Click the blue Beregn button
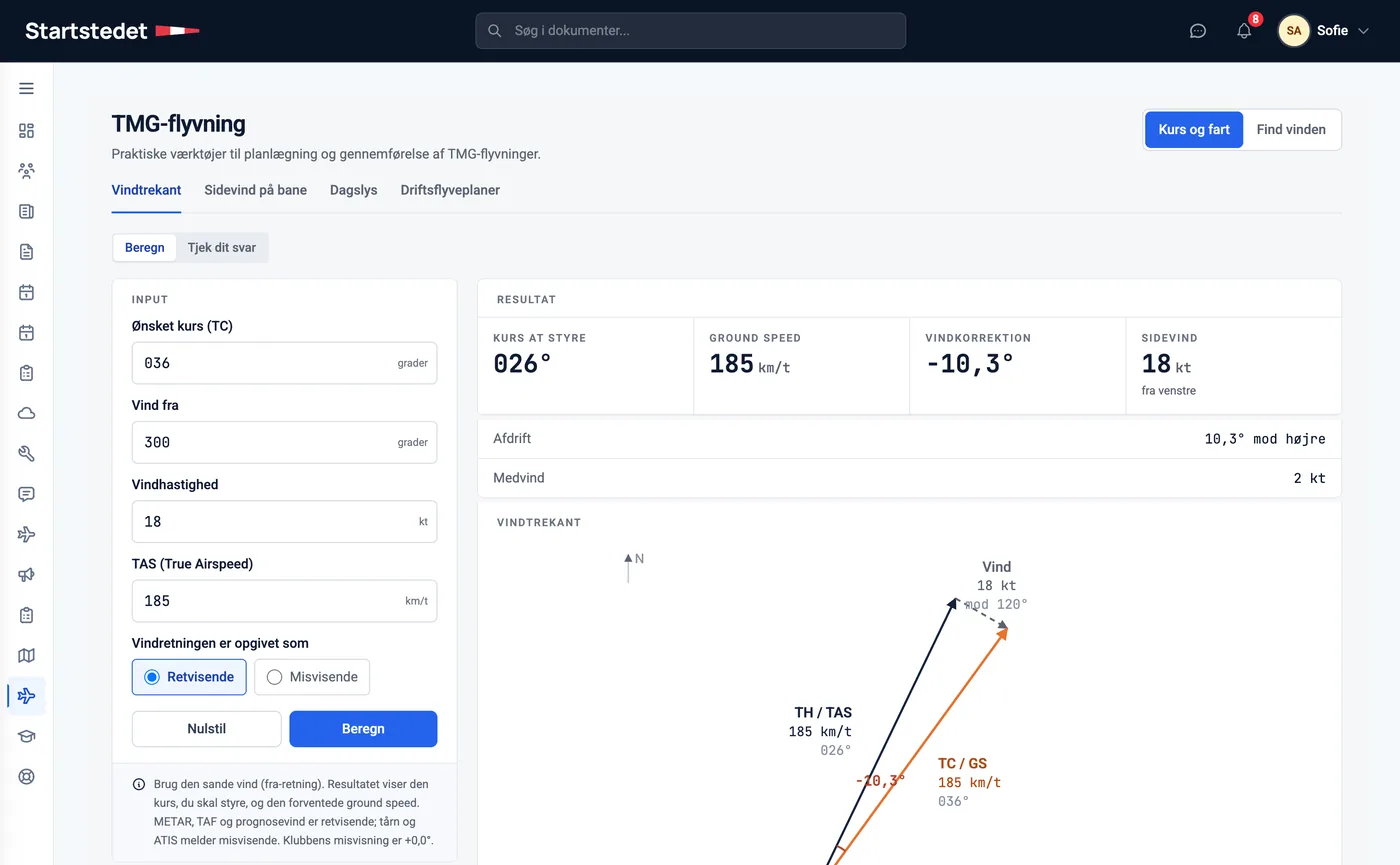 pyautogui.click(x=363, y=729)
